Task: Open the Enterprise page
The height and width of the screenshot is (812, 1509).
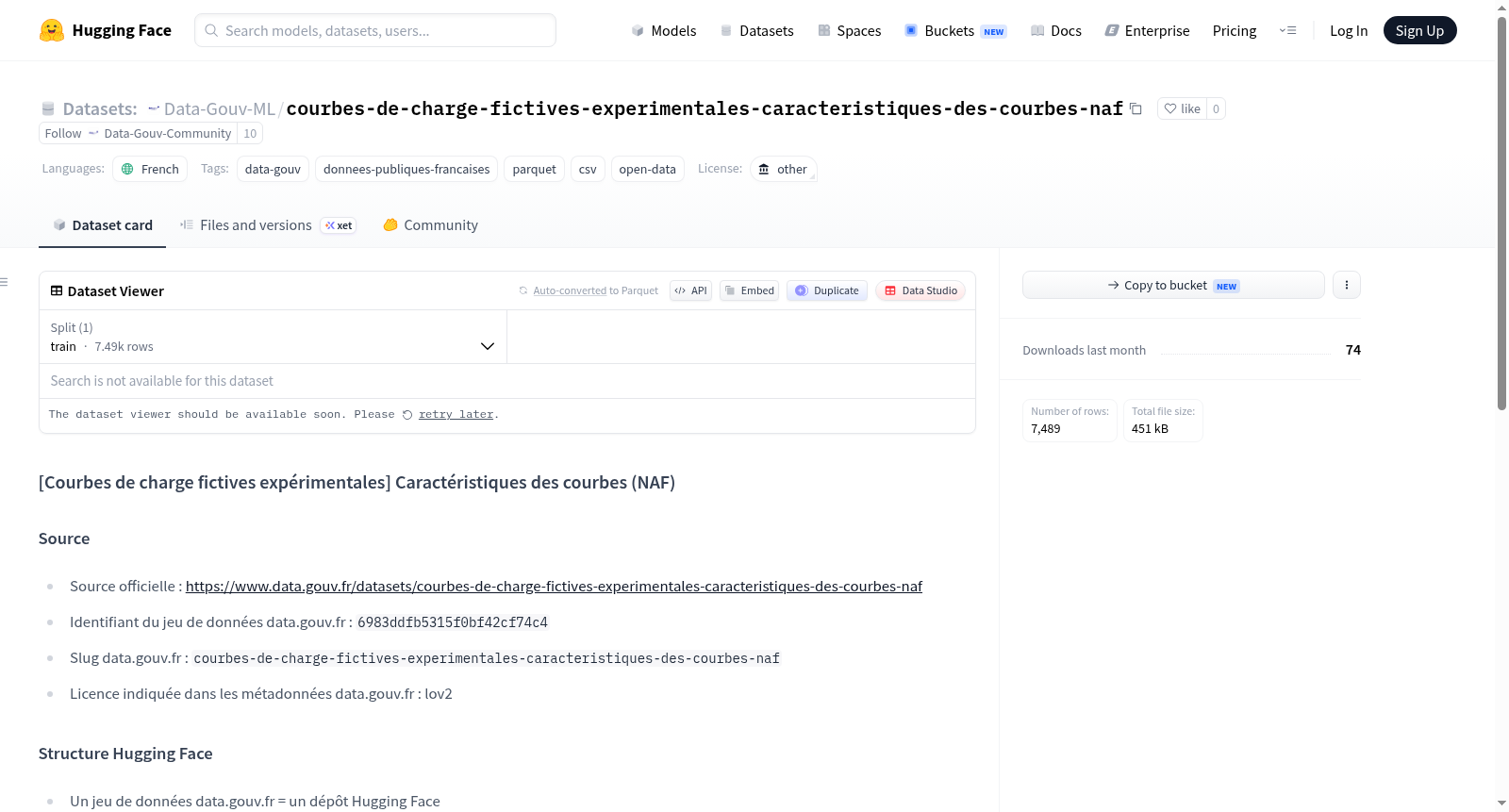Action: click(x=1147, y=30)
